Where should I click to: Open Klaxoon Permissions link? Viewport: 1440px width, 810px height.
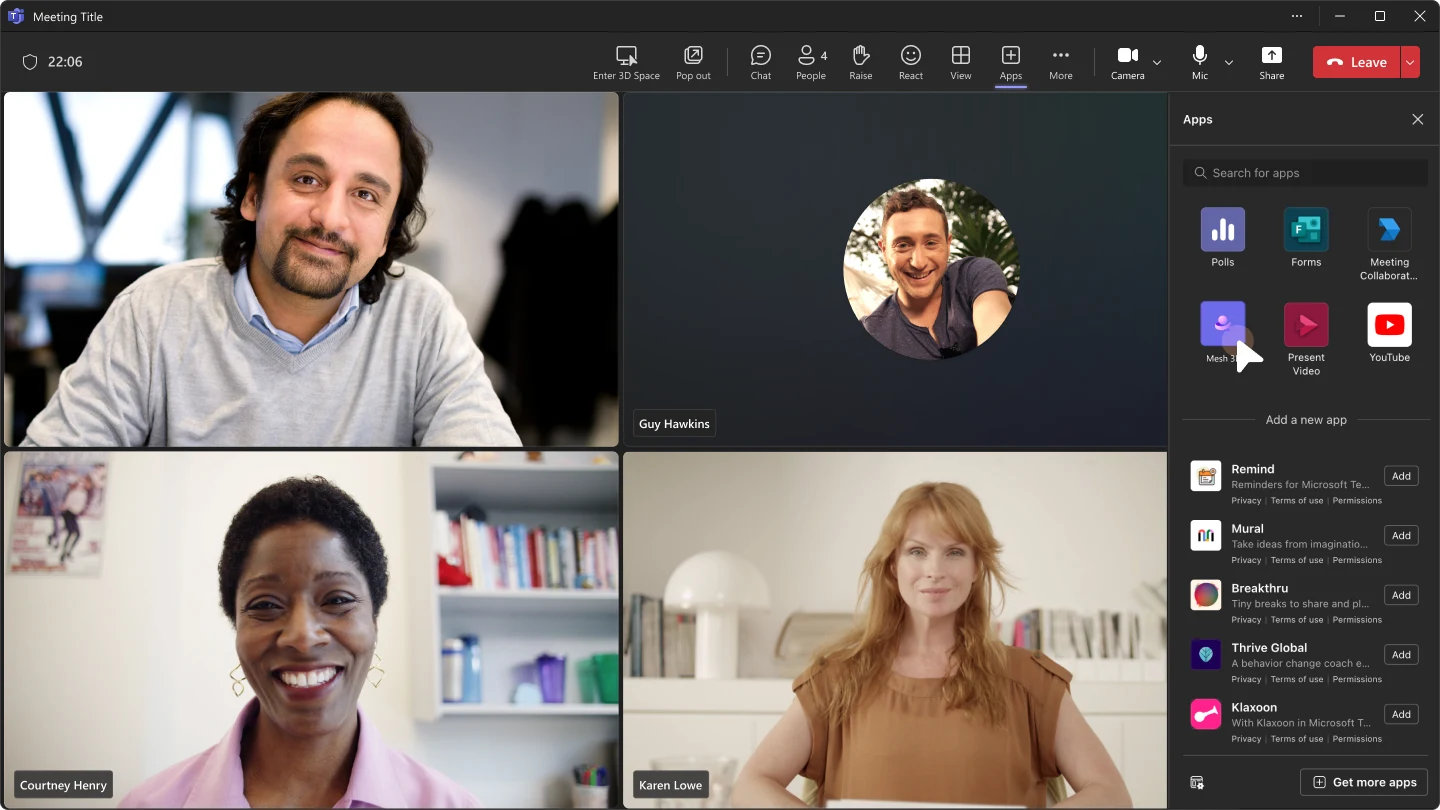pos(1357,739)
